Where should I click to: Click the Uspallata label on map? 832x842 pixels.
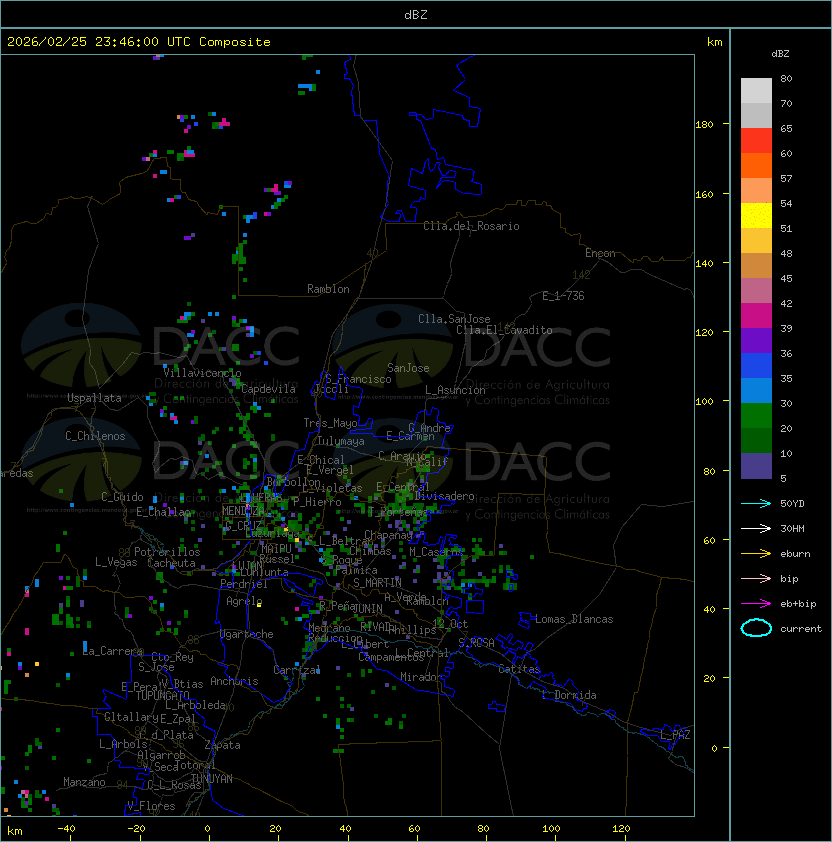point(94,398)
